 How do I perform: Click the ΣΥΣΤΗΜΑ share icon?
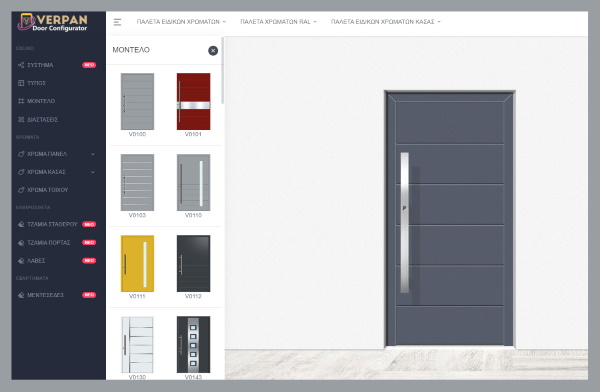[x=21, y=65]
